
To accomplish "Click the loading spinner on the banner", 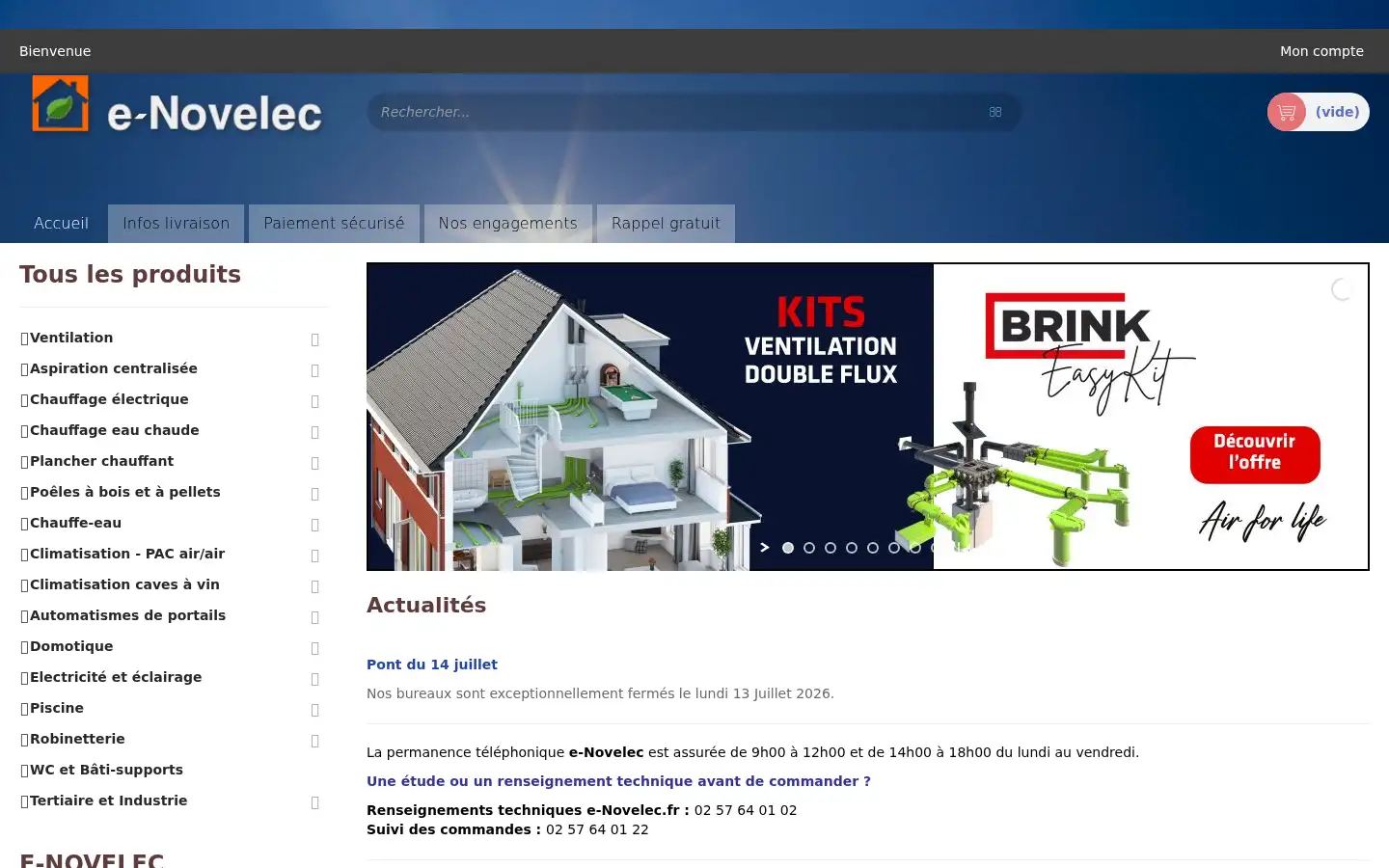I will point(1343,288).
